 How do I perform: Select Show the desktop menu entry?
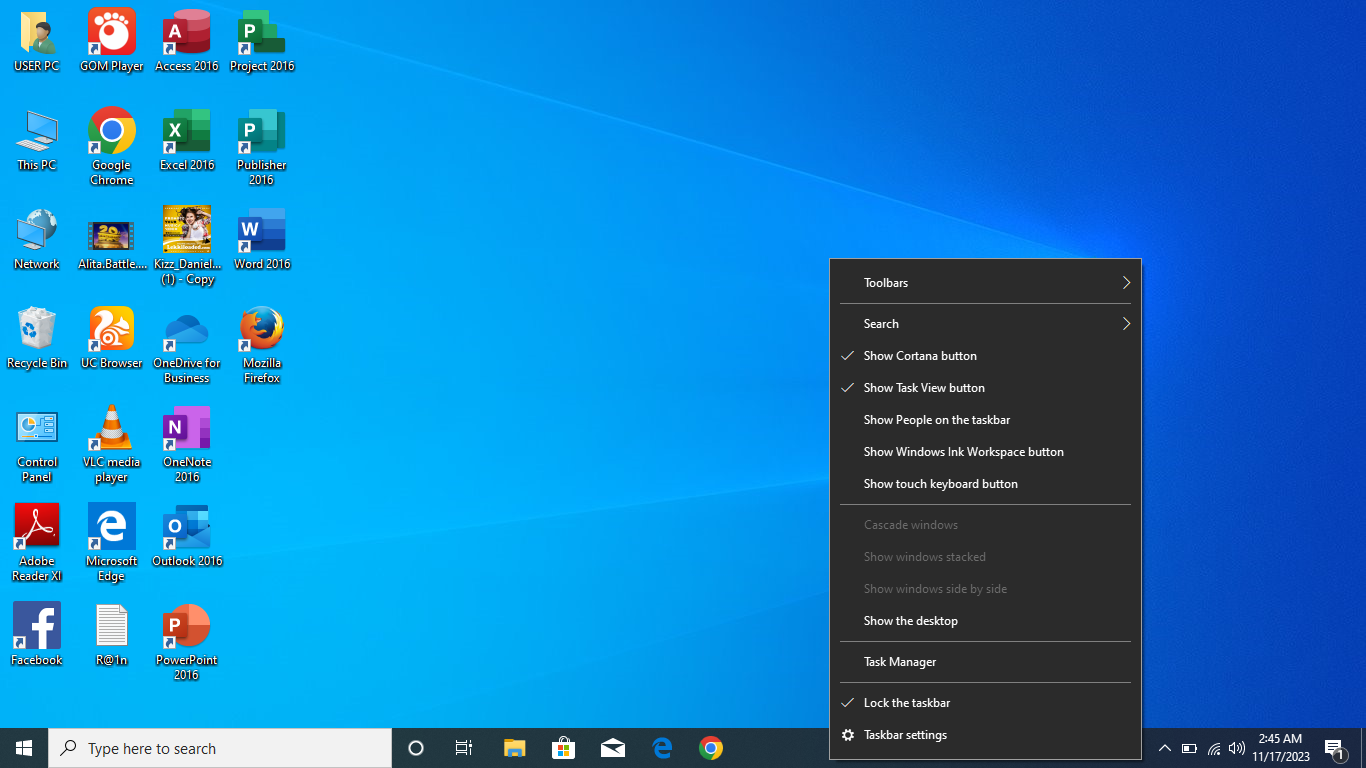point(911,621)
